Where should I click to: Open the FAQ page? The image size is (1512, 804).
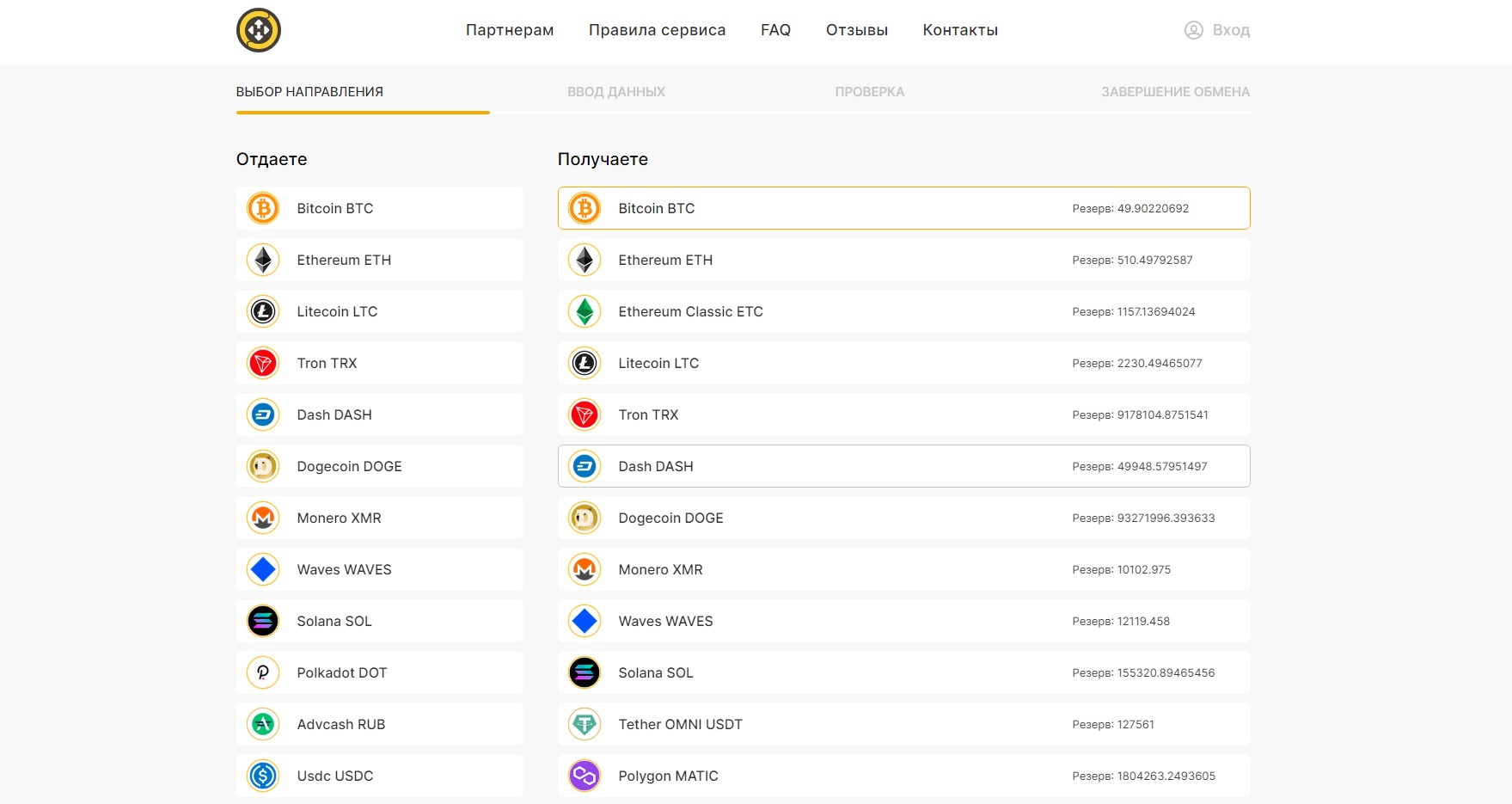coord(775,30)
